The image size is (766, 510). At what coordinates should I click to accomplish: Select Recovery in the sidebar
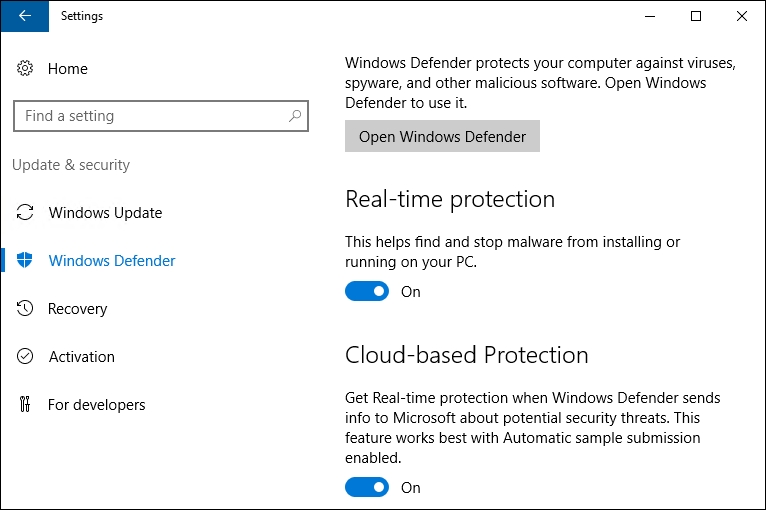click(x=77, y=309)
